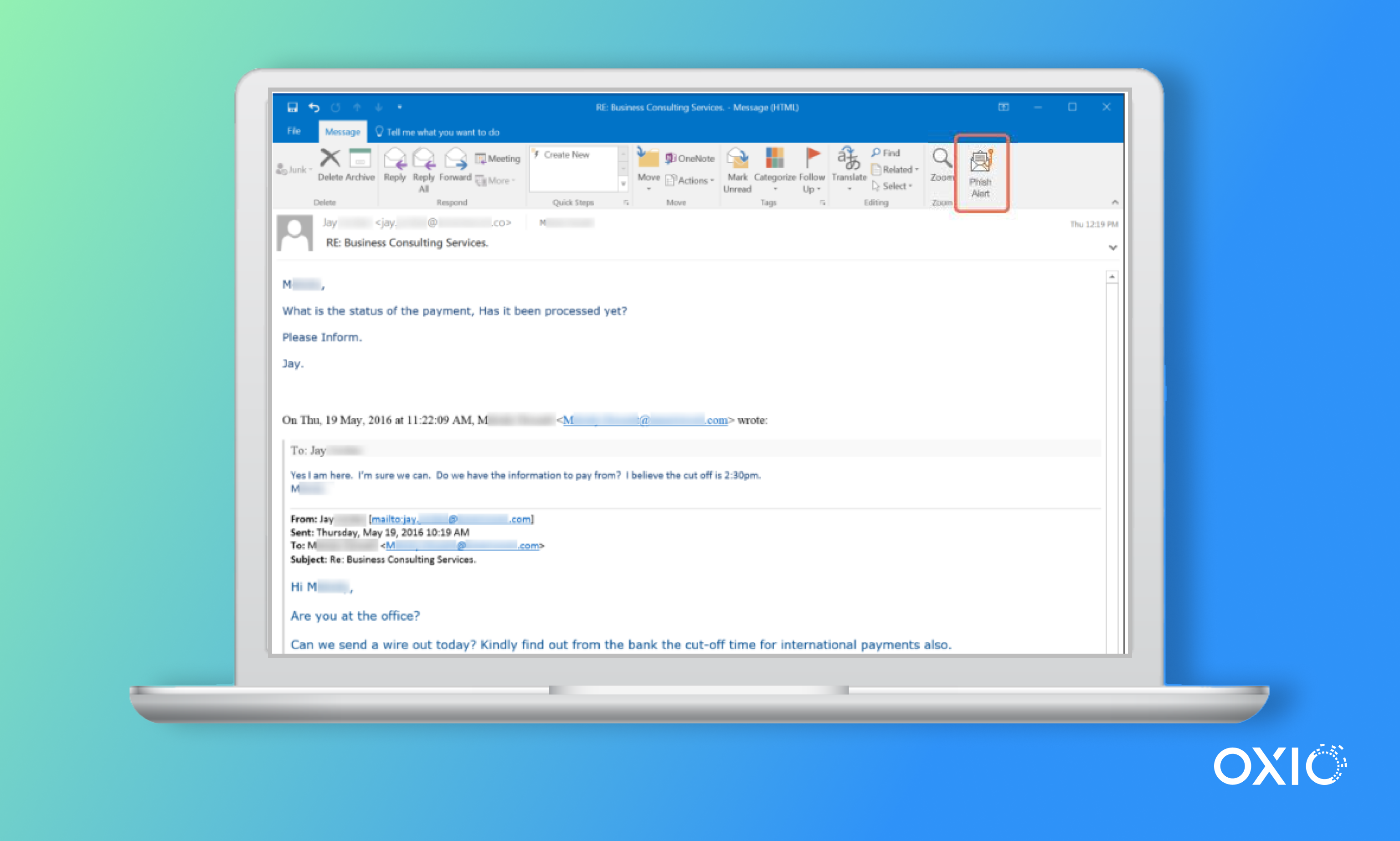Open the More dropdown in Respond group

tap(495, 181)
